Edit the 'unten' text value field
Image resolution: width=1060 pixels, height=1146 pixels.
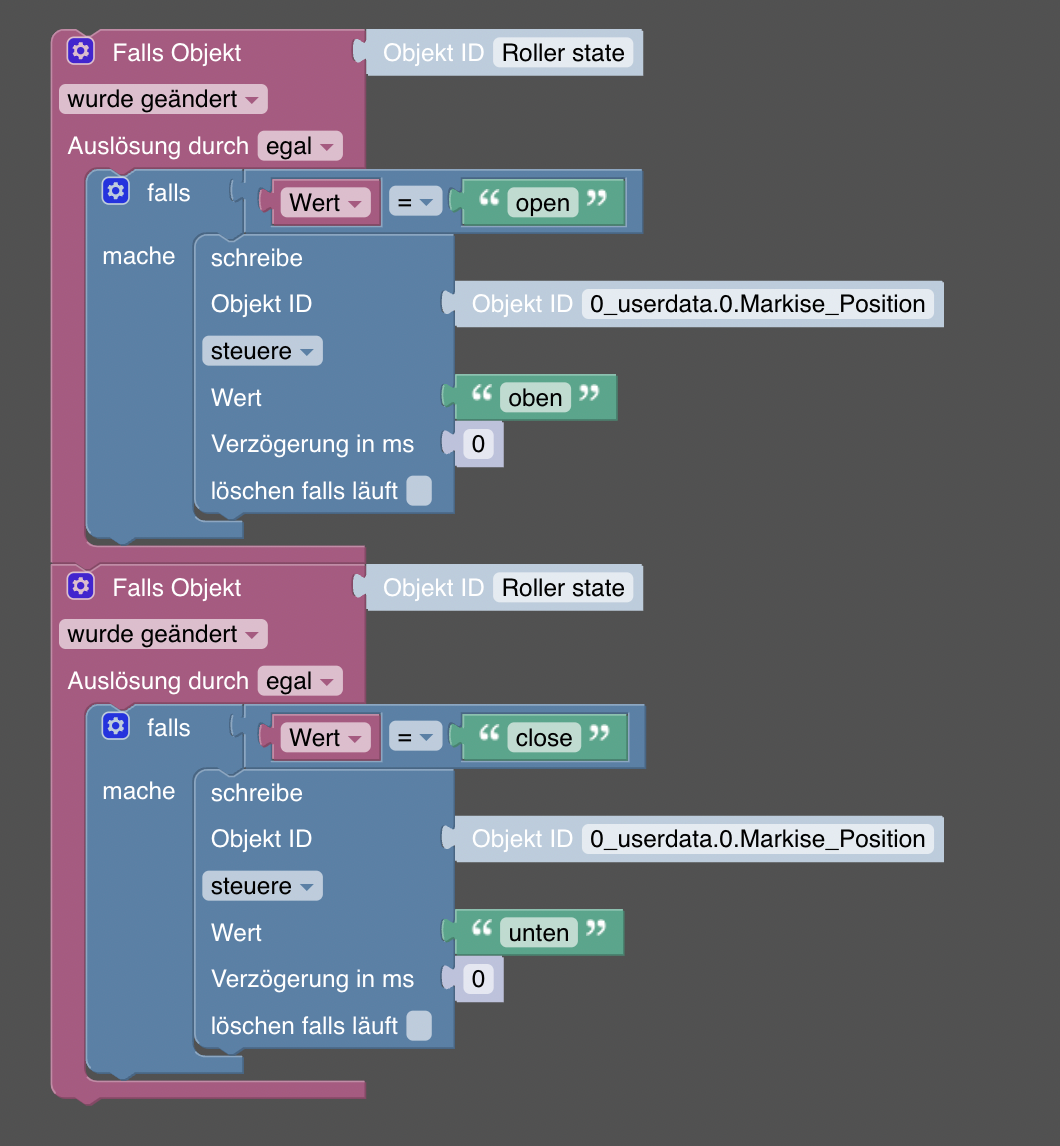pyautogui.click(x=539, y=933)
